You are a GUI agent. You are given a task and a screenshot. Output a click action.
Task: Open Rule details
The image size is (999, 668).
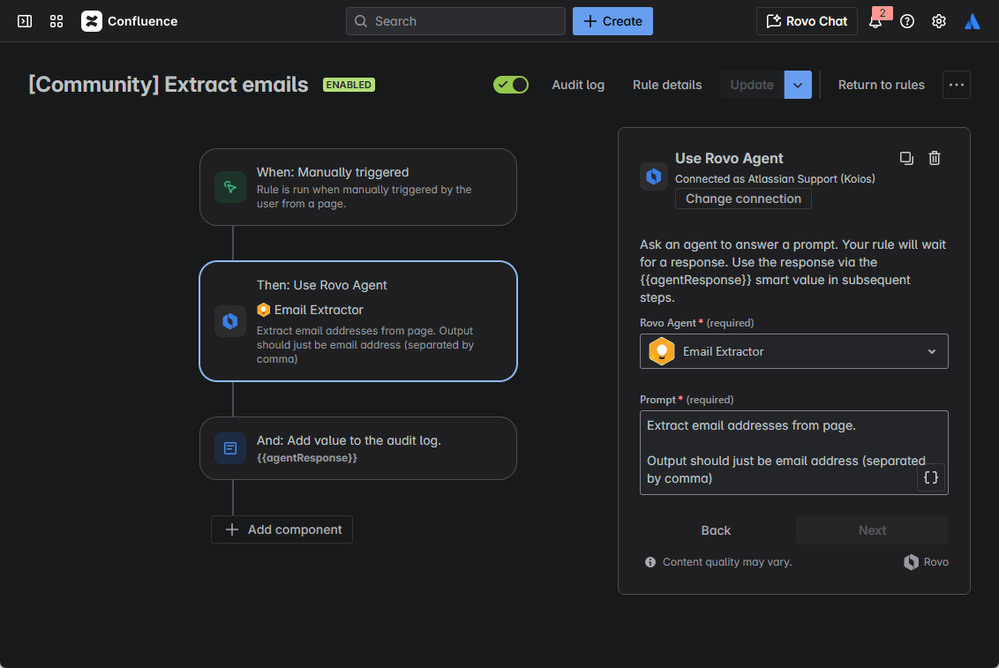pyautogui.click(x=667, y=85)
